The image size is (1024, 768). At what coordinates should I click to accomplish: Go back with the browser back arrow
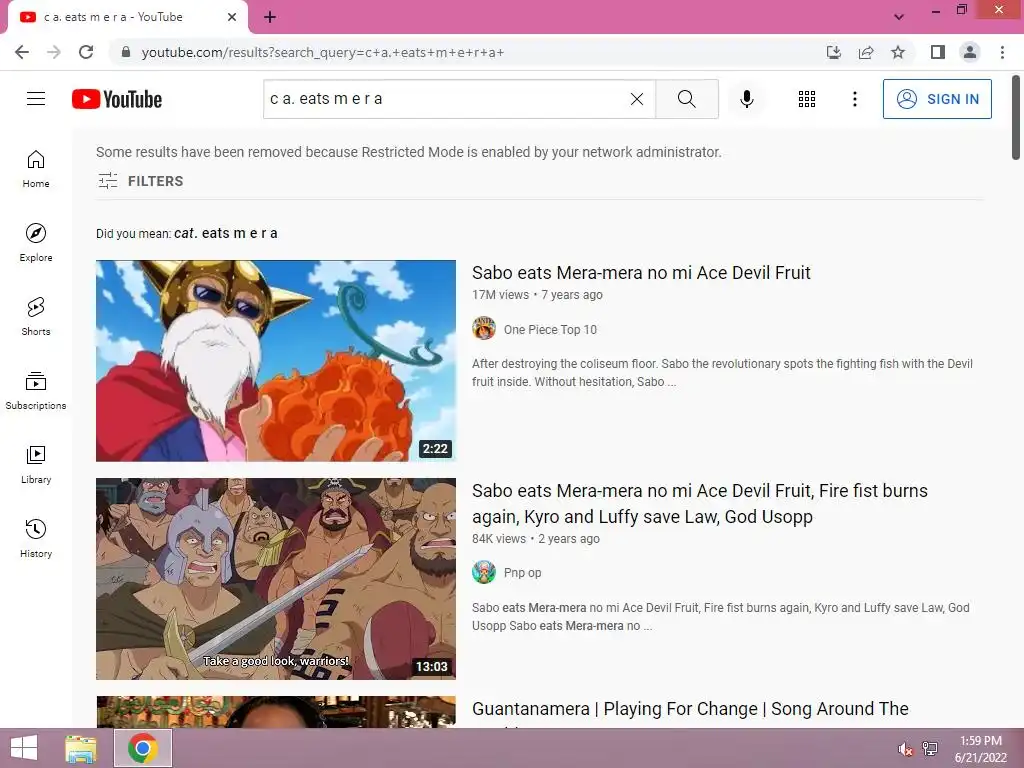[x=22, y=52]
